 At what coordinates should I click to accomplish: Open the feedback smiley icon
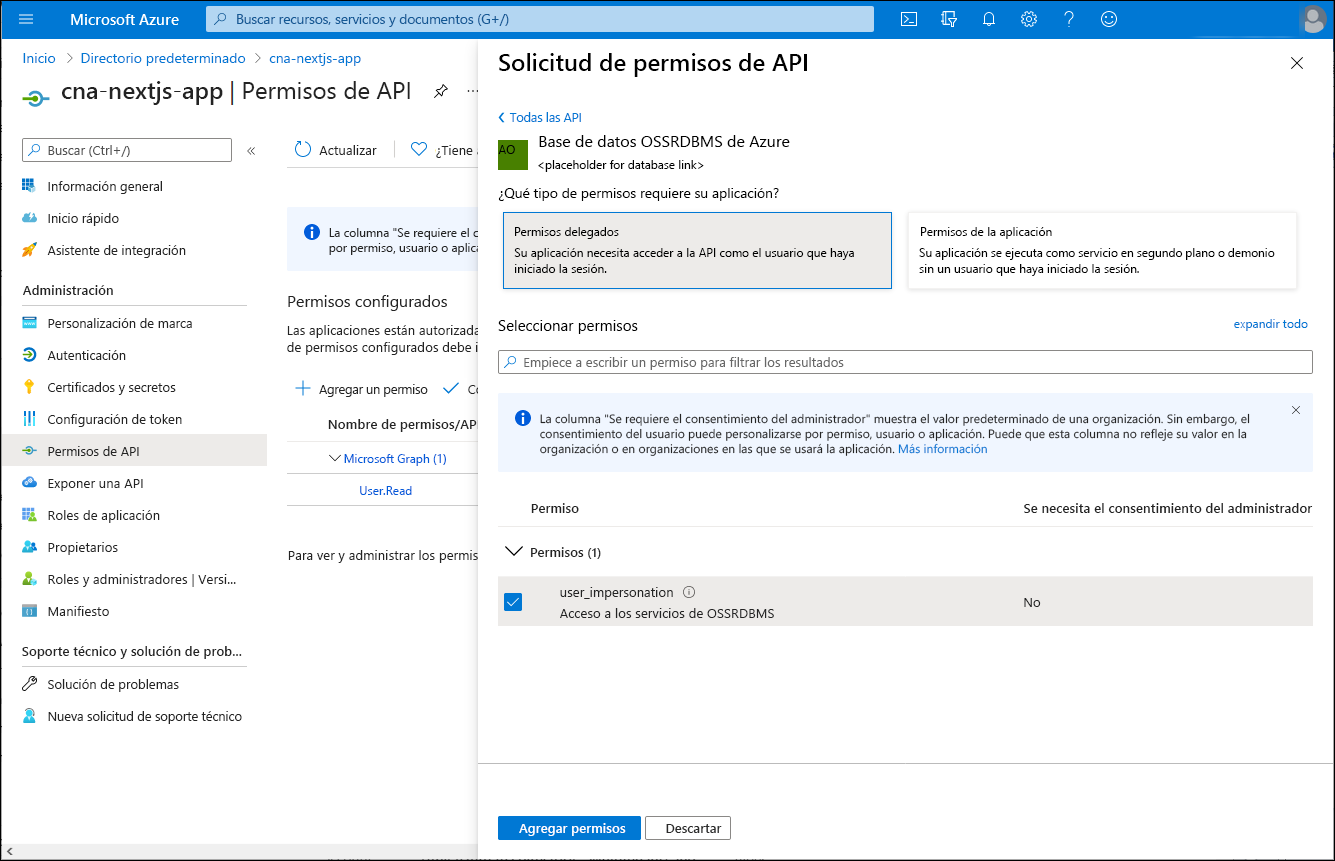click(x=1109, y=19)
